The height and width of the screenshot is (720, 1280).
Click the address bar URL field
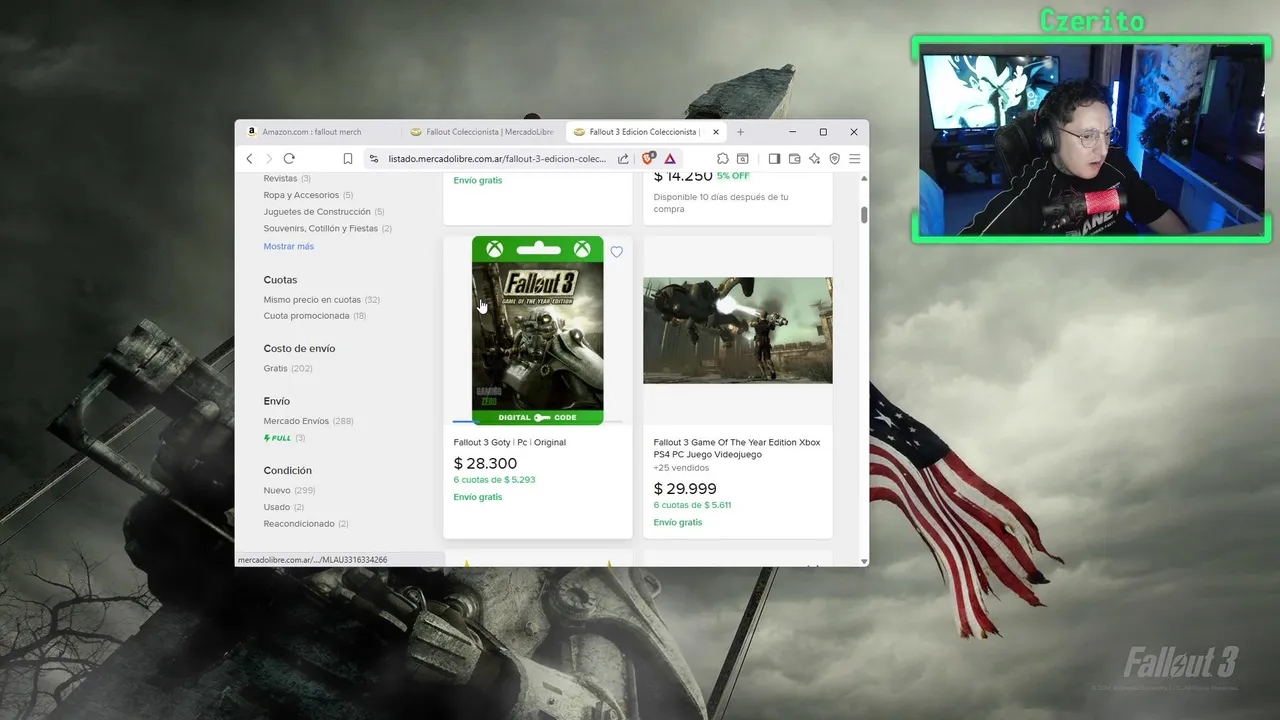pos(497,158)
